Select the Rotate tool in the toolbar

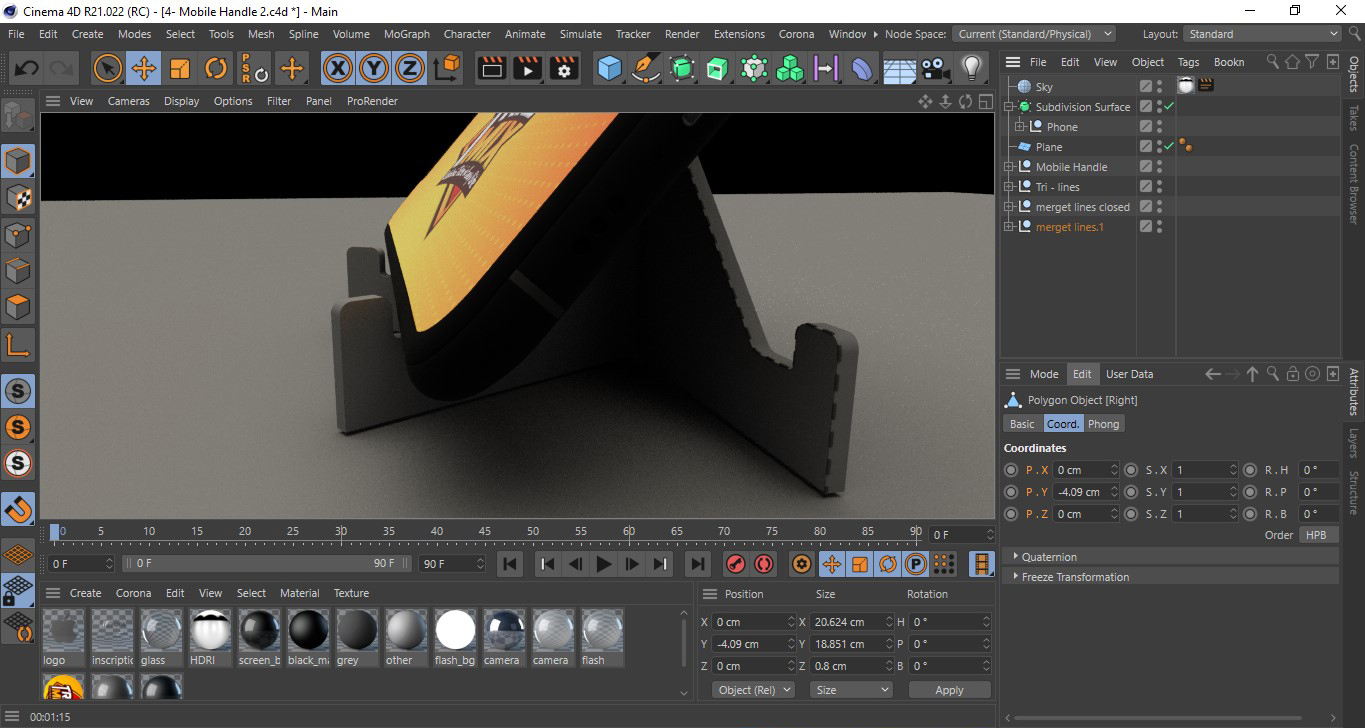tap(216, 68)
